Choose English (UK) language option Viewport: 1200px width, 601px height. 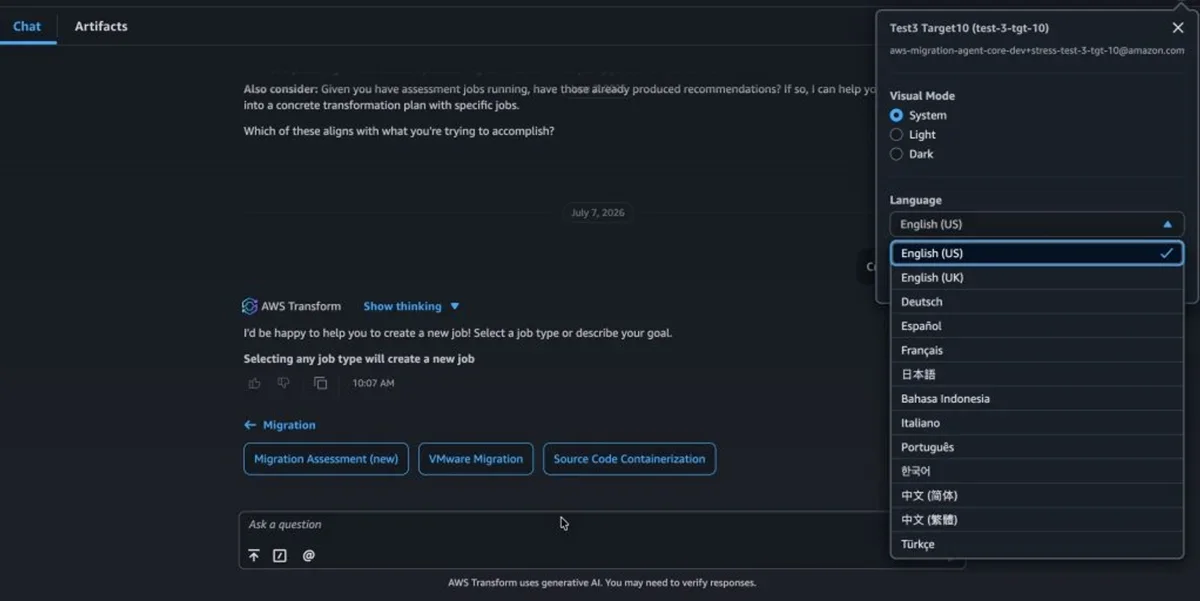[1037, 278]
